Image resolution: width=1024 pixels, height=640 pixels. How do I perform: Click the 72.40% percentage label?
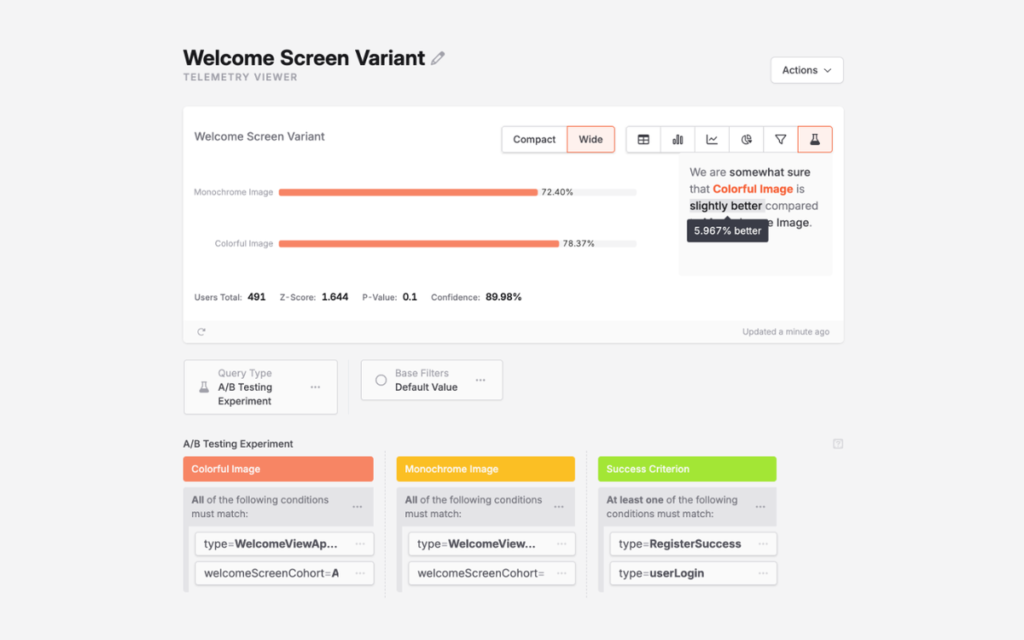pos(557,192)
